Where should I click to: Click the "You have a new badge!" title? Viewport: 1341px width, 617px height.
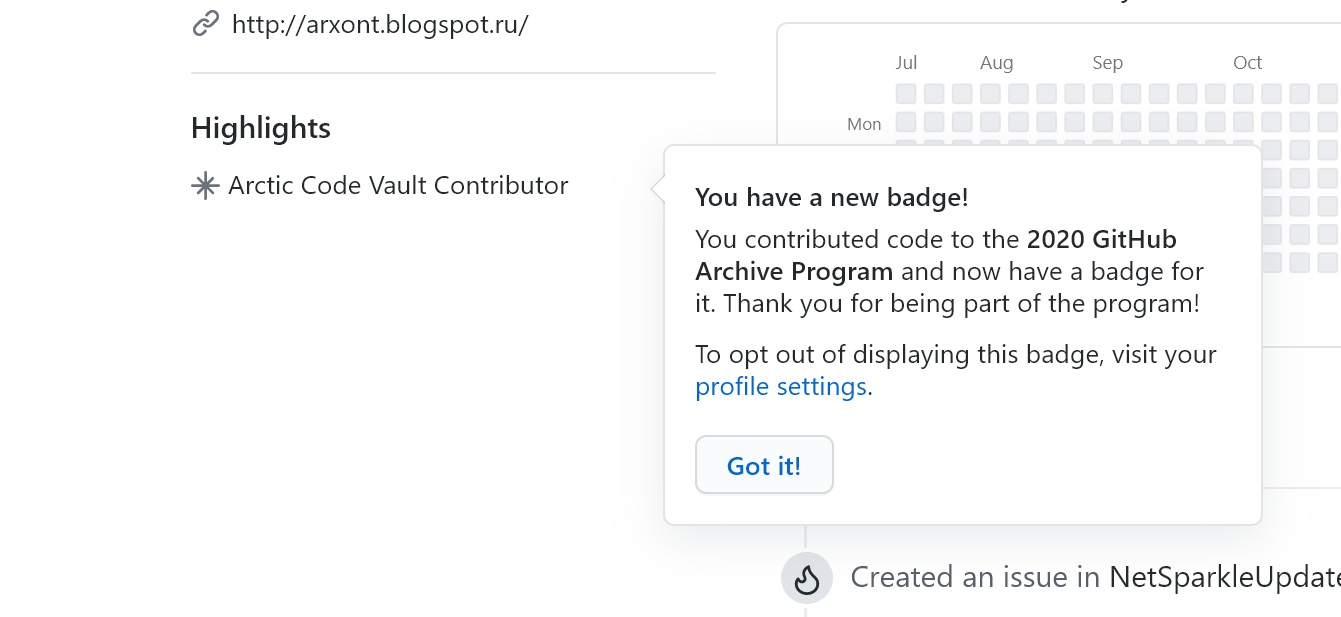tap(831, 197)
